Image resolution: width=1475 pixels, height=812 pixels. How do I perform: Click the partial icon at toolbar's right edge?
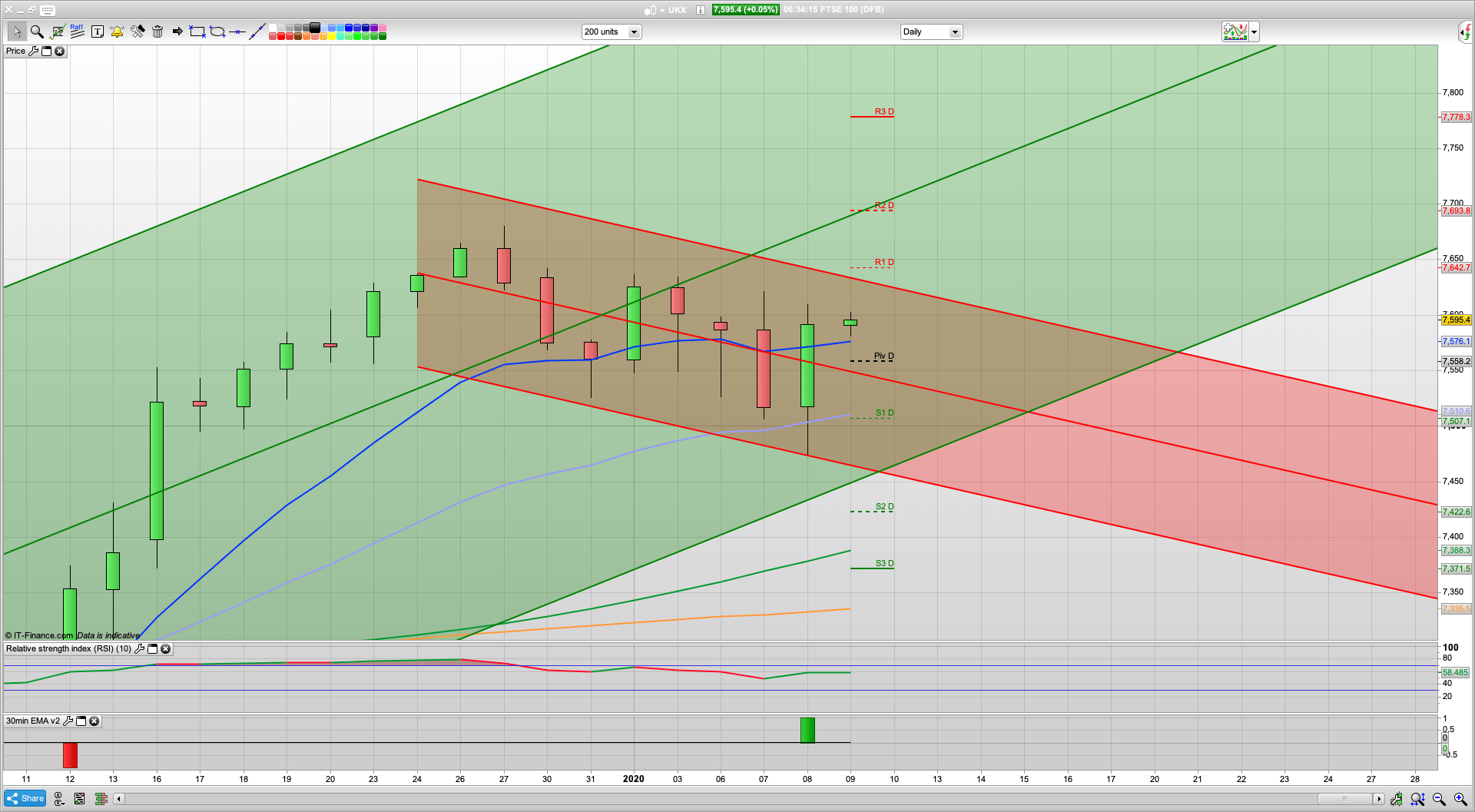click(x=1467, y=31)
